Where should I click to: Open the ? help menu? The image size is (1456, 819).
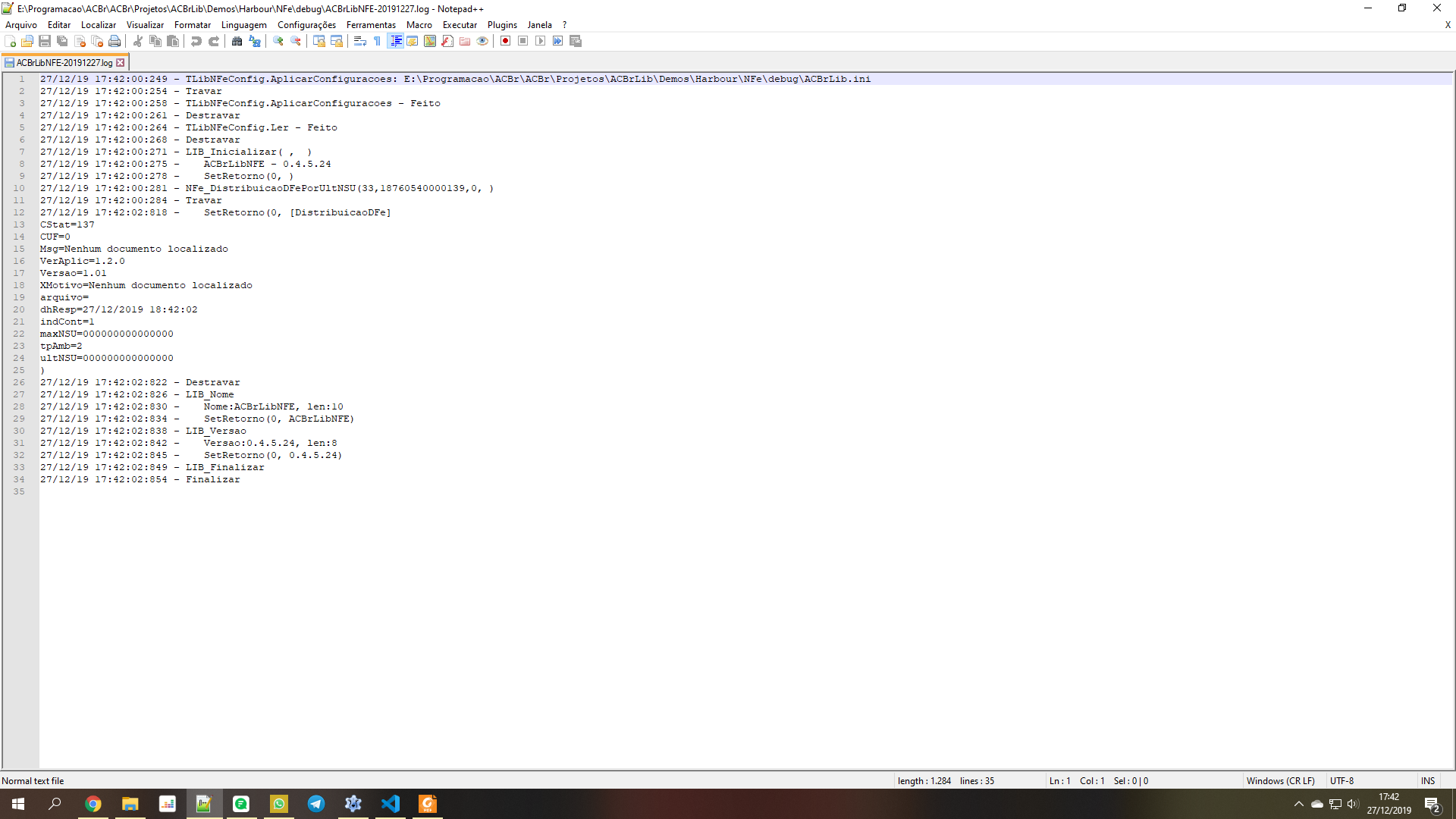pyautogui.click(x=564, y=25)
